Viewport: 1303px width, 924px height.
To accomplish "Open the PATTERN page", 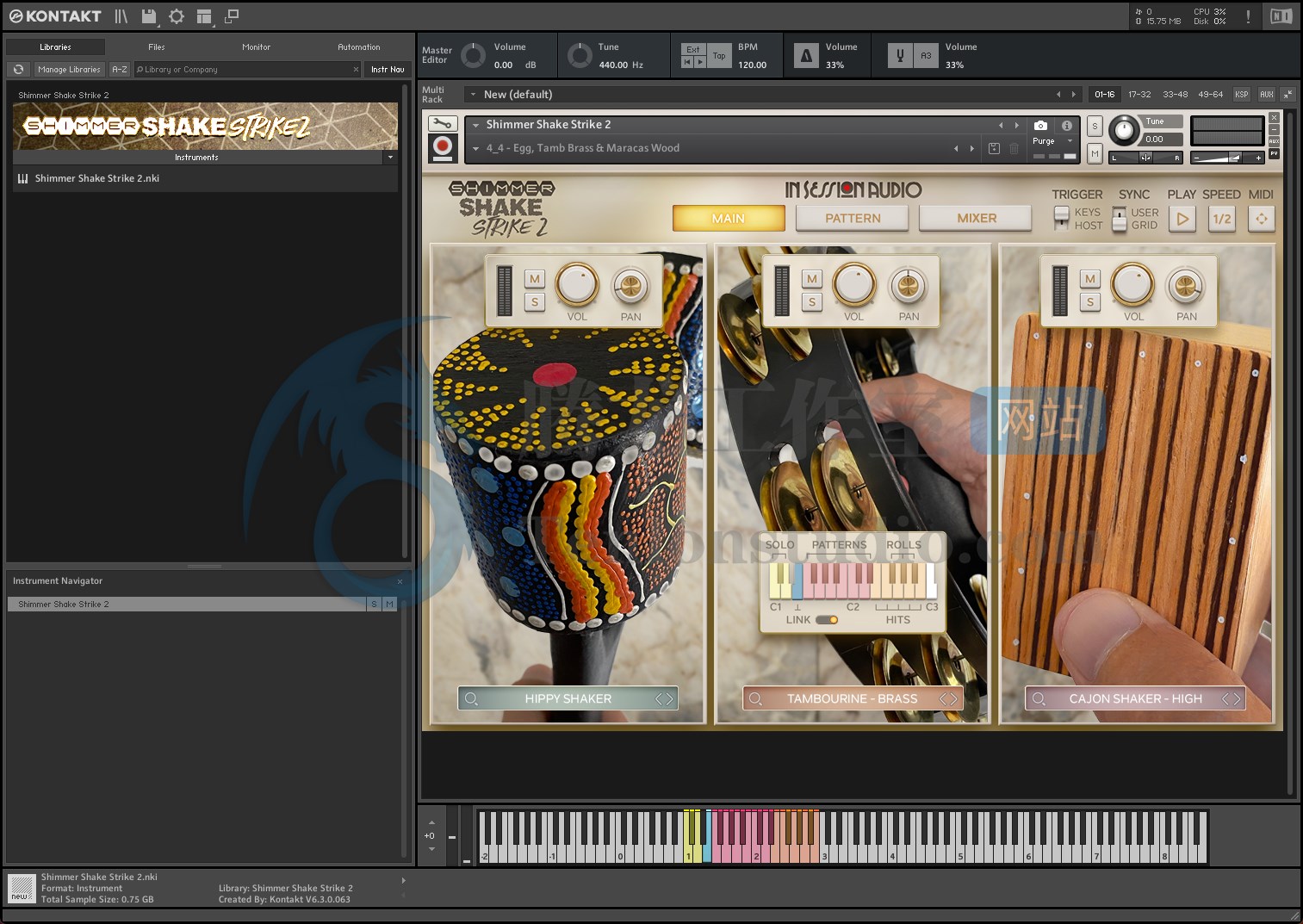I will [853, 219].
